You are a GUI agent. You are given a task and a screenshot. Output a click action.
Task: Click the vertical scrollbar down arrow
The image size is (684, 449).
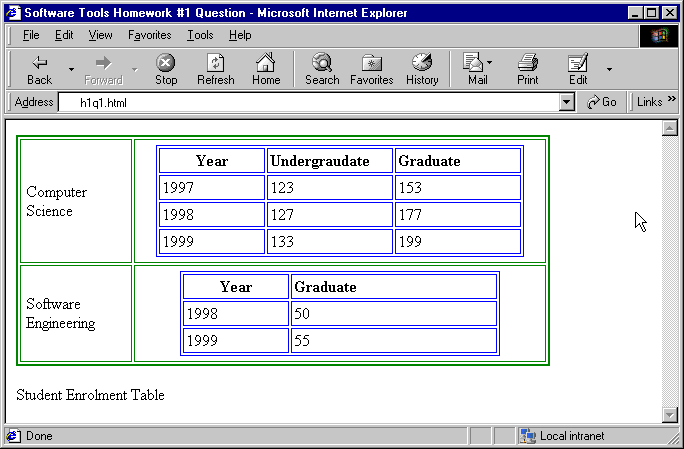[x=669, y=415]
